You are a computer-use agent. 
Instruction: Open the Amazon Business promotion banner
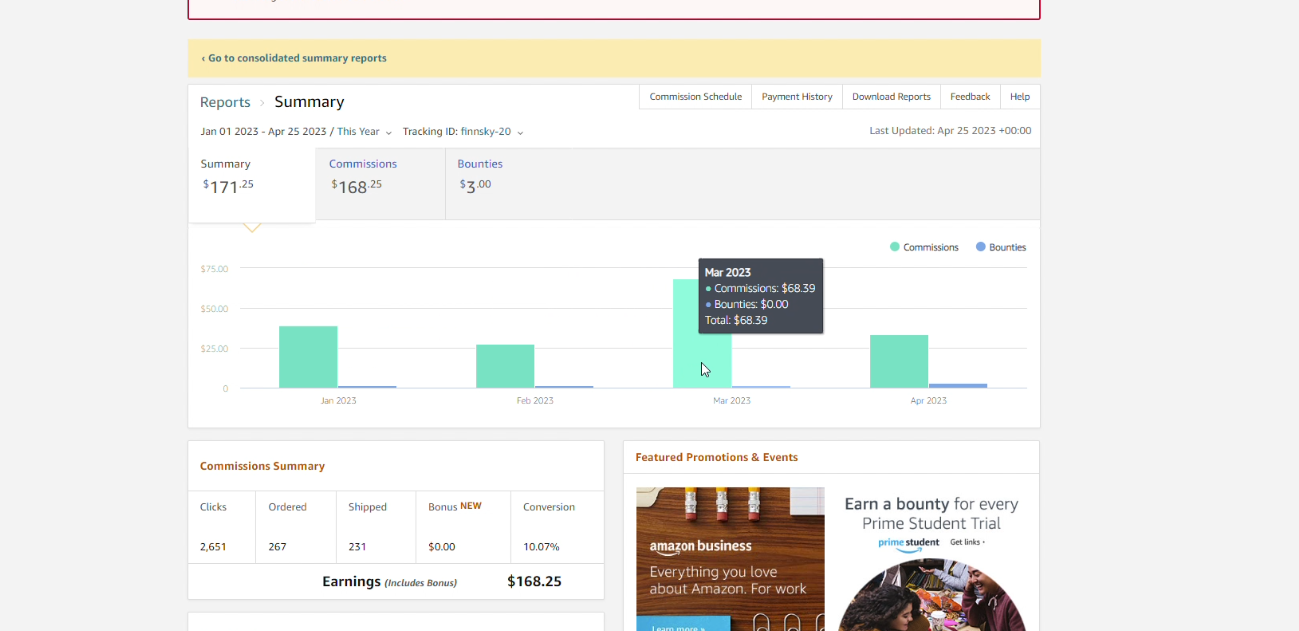click(730, 559)
